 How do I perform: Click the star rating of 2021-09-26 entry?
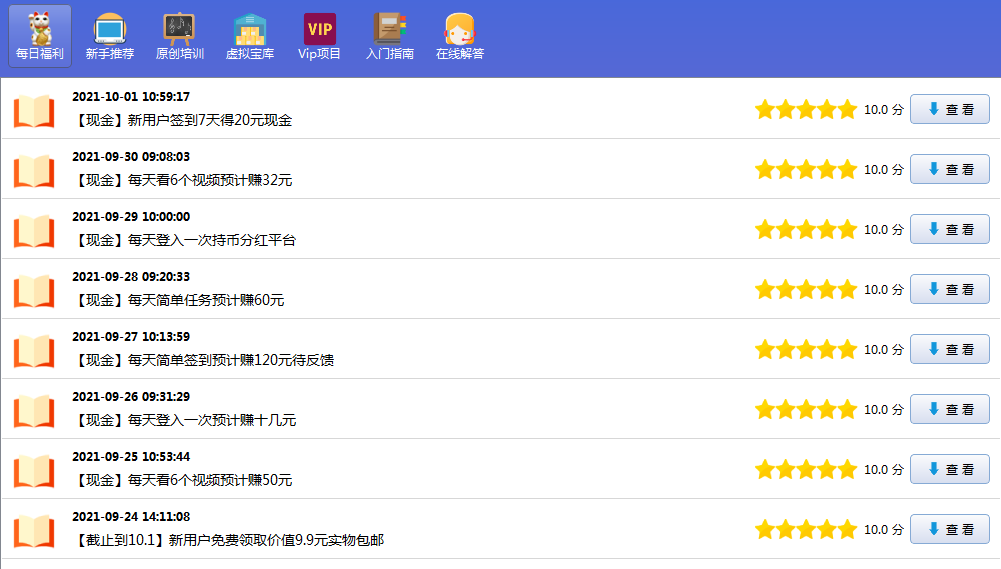pyautogui.click(x=806, y=409)
